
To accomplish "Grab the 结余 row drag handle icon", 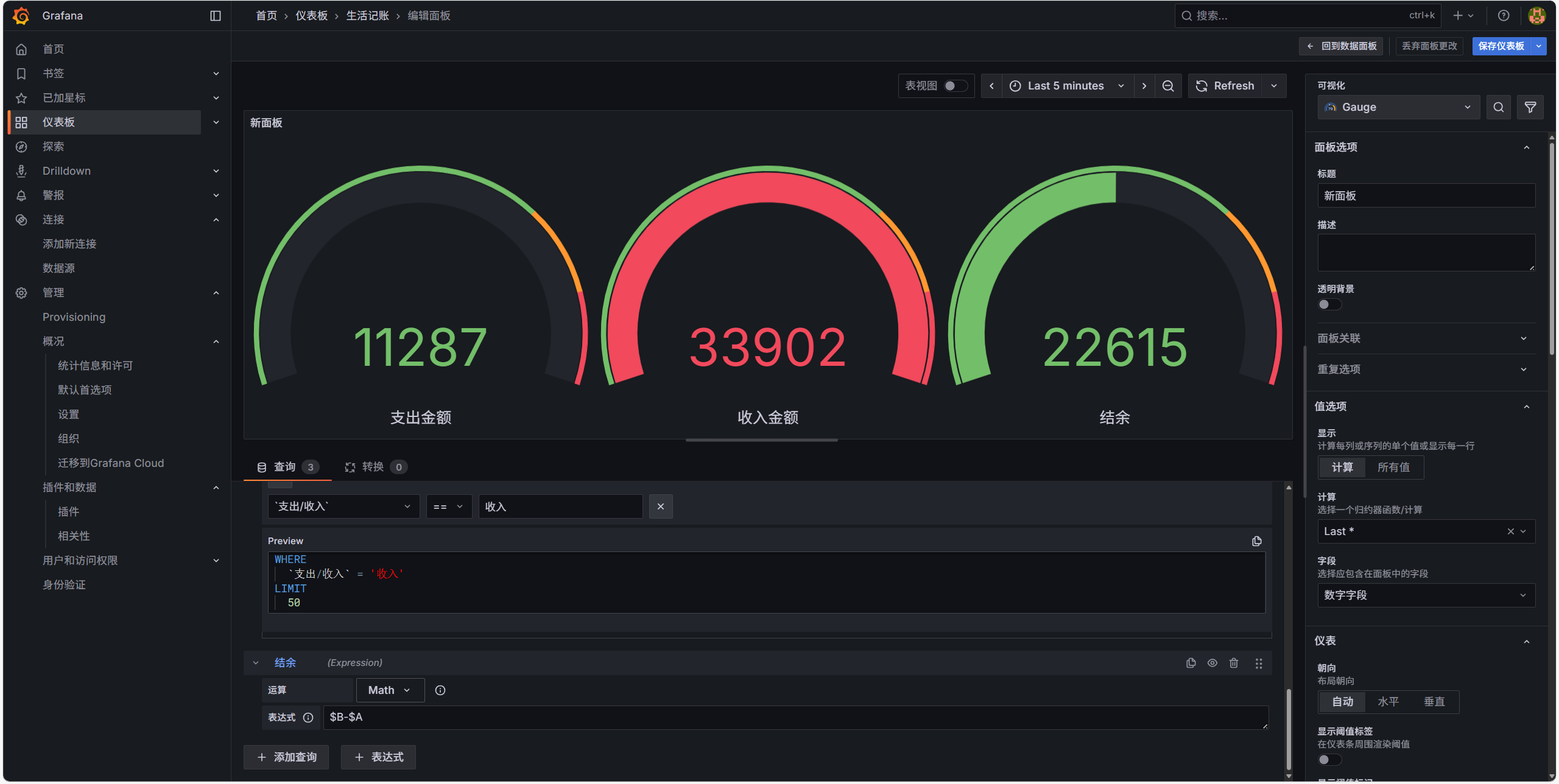I will (1259, 663).
